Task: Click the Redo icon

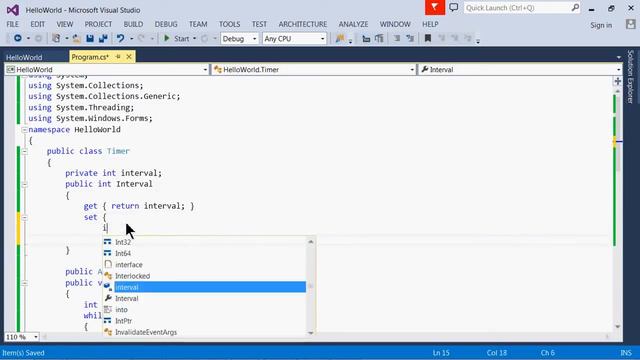Action: [141, 38]
